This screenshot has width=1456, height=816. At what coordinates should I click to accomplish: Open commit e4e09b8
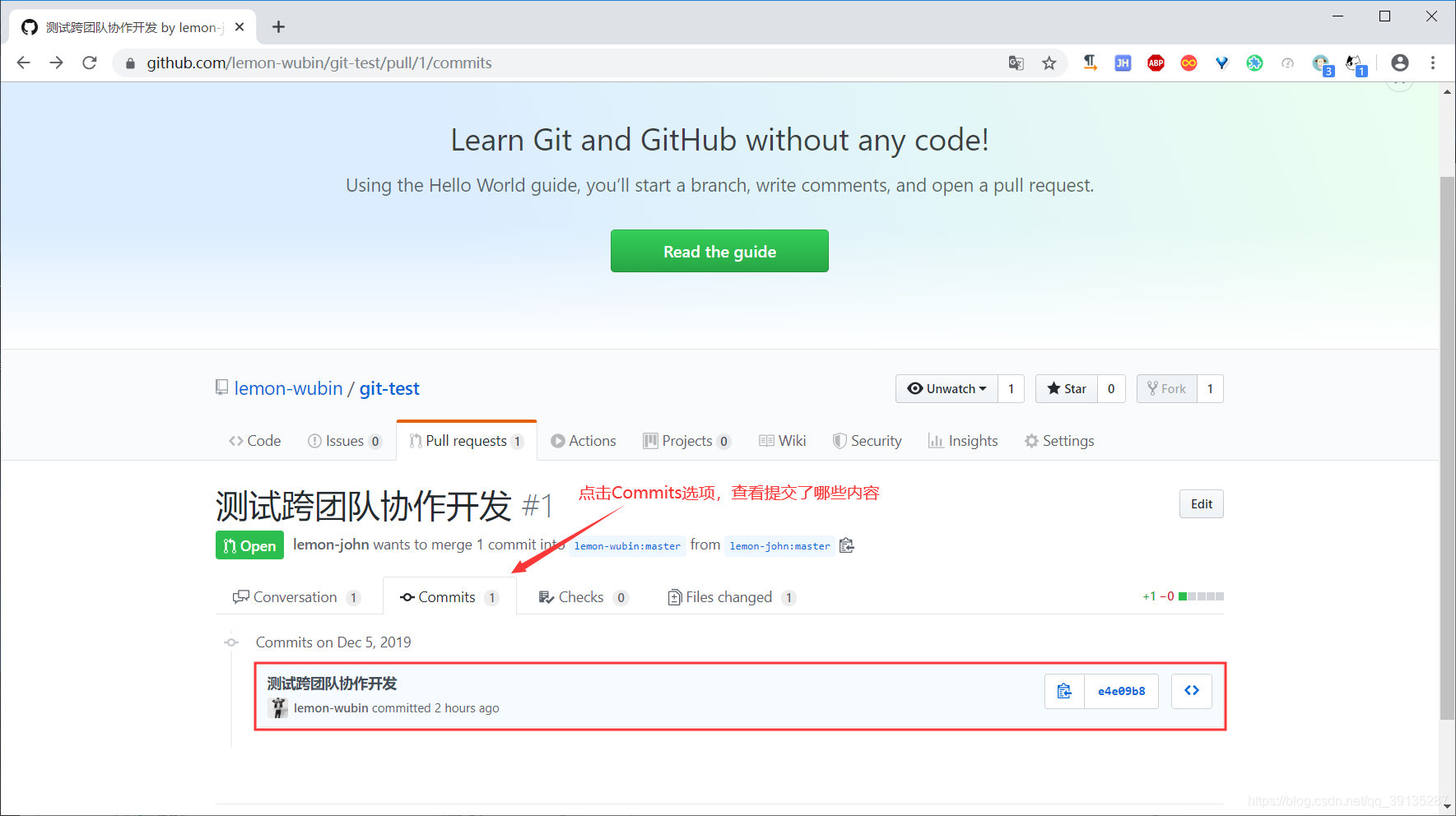pyautogui.click(x=1121, y=691)
